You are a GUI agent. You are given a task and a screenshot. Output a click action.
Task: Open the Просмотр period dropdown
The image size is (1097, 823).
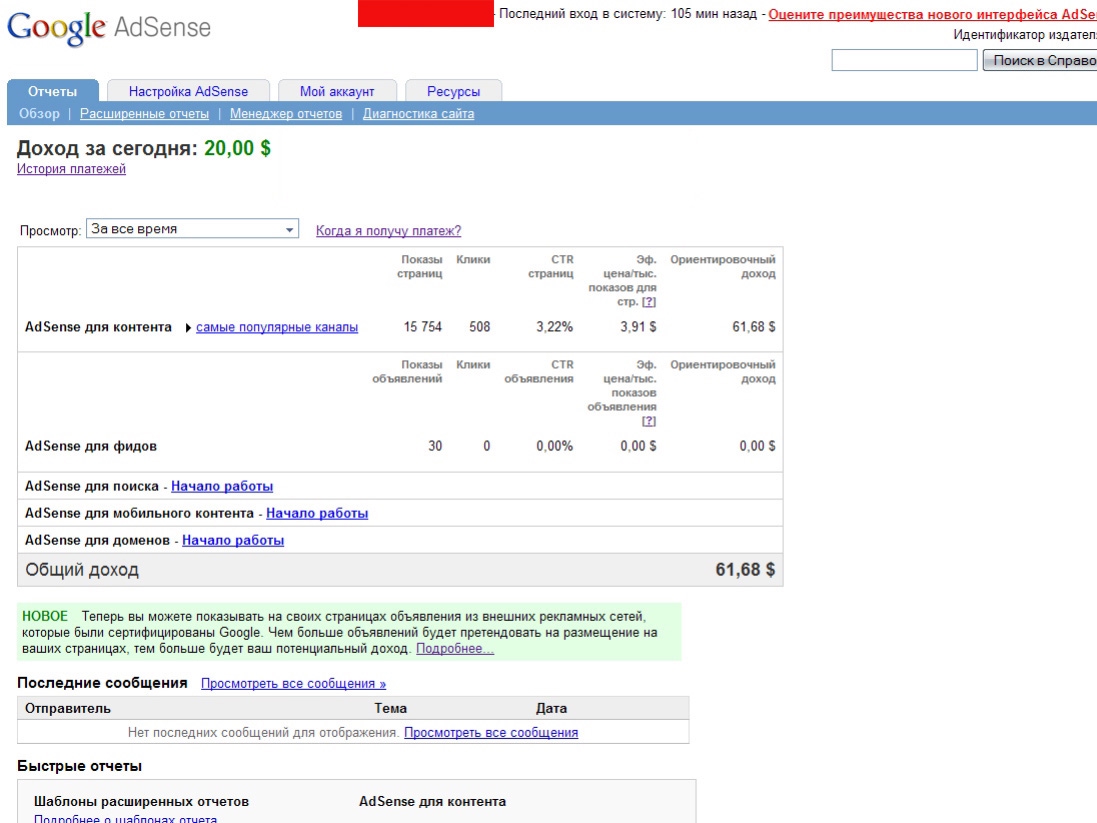(192, 229)
